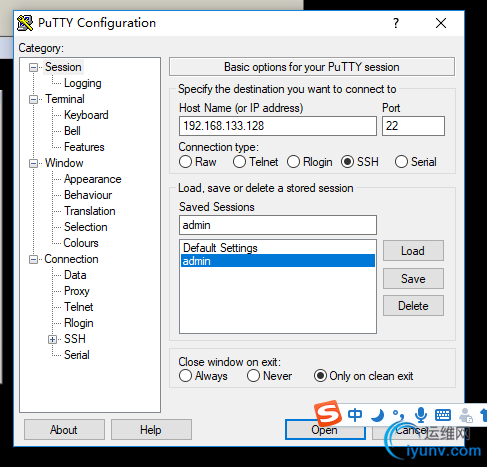Collapse the Session tree node
The height and width of the screenshot is (467, 487).
pyautogui.click(x=33, y=67)
